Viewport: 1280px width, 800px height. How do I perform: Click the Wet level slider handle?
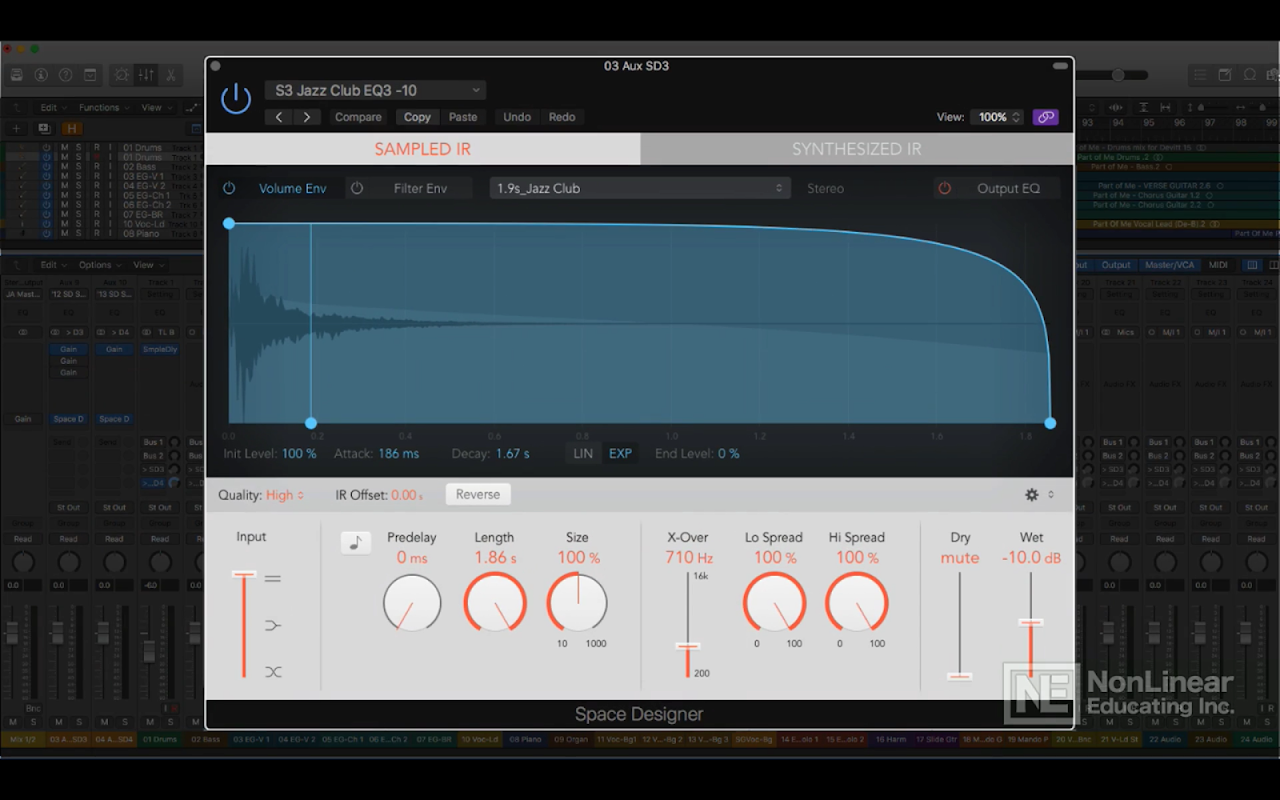[x=1031, y=622]
